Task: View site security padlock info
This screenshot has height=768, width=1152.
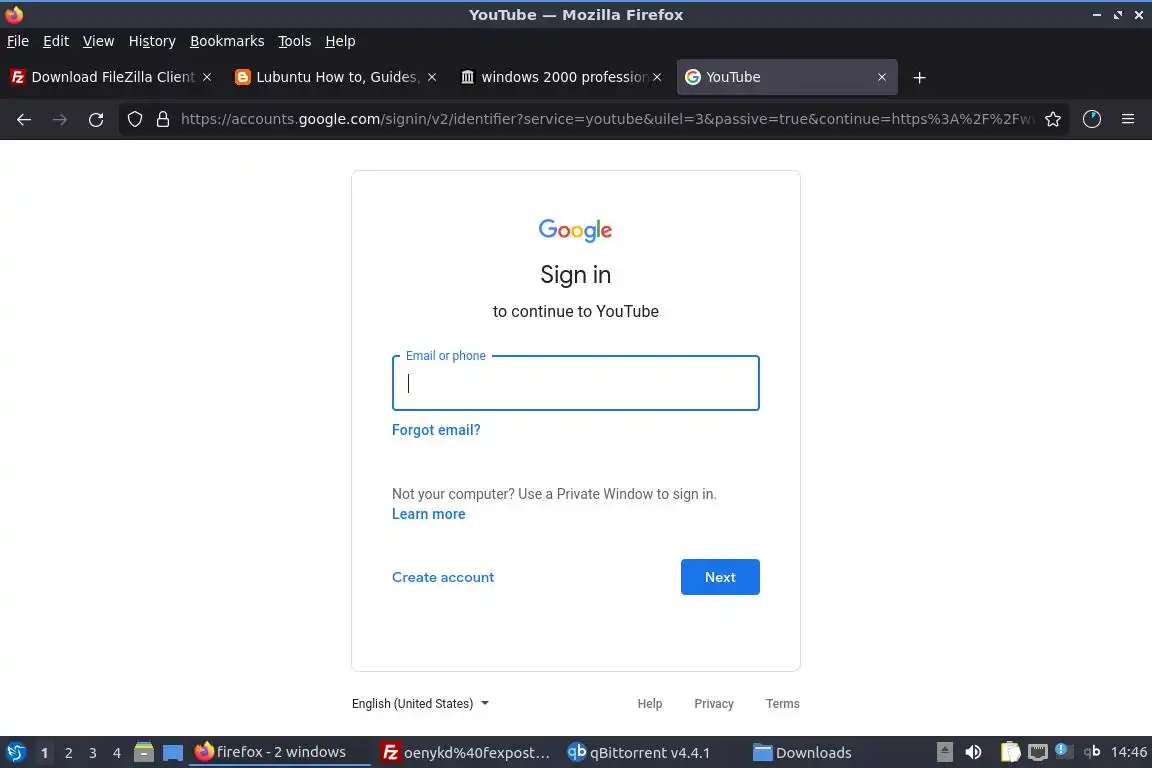Action: tap(163, 119)
